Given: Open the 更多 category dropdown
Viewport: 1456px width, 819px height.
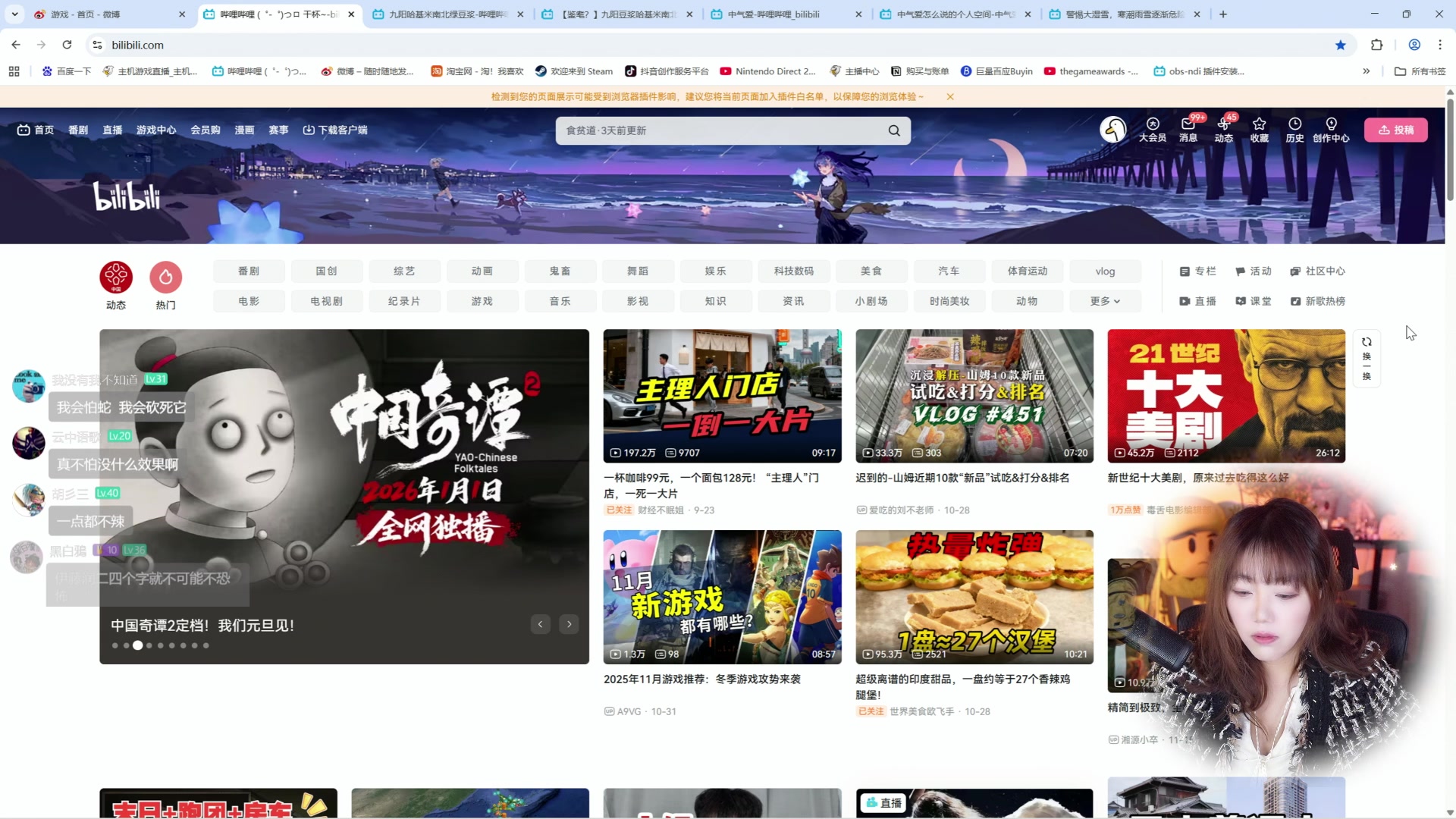Looking at the screenshot, I should coord(1105,301).
